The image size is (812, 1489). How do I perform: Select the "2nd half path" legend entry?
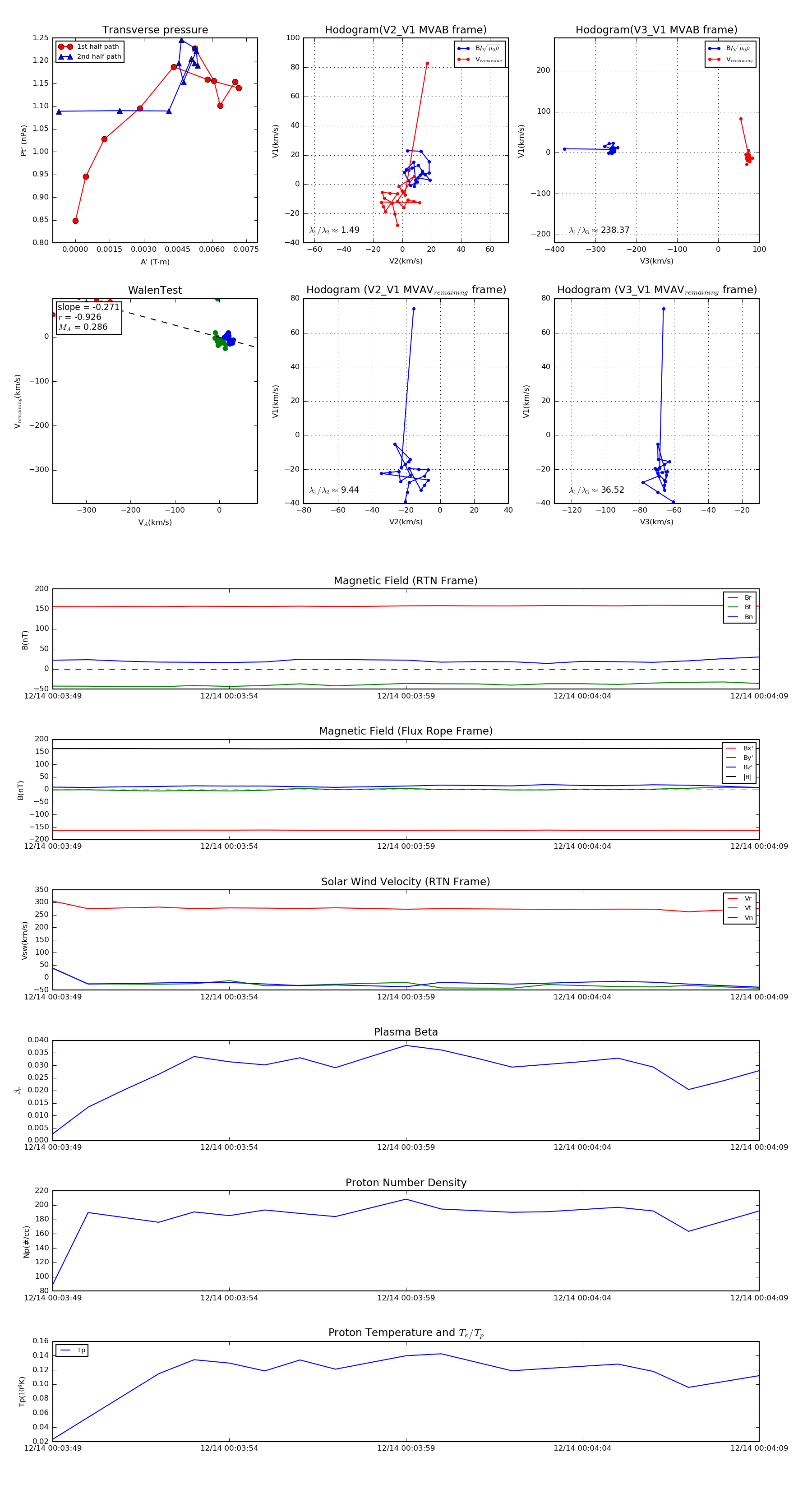[x=90, y=57]
